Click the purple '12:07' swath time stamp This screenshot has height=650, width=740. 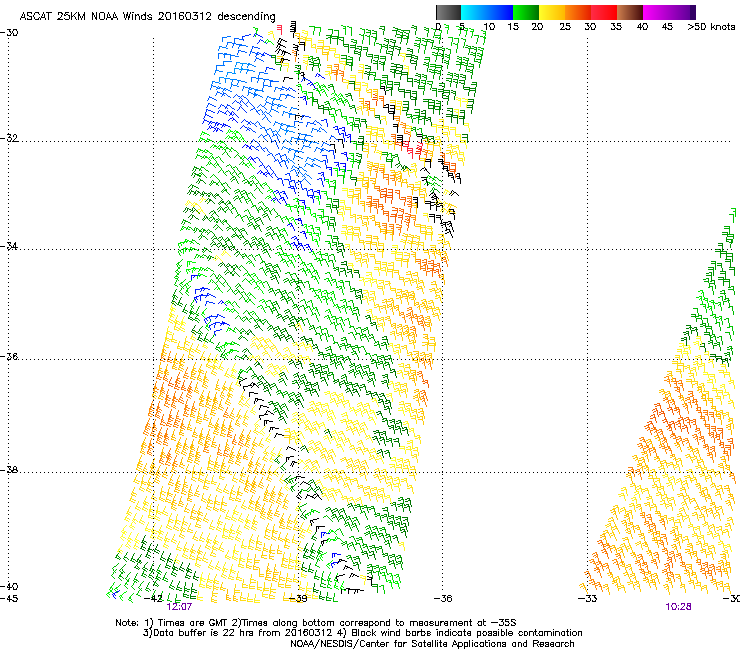click(179, 607)
